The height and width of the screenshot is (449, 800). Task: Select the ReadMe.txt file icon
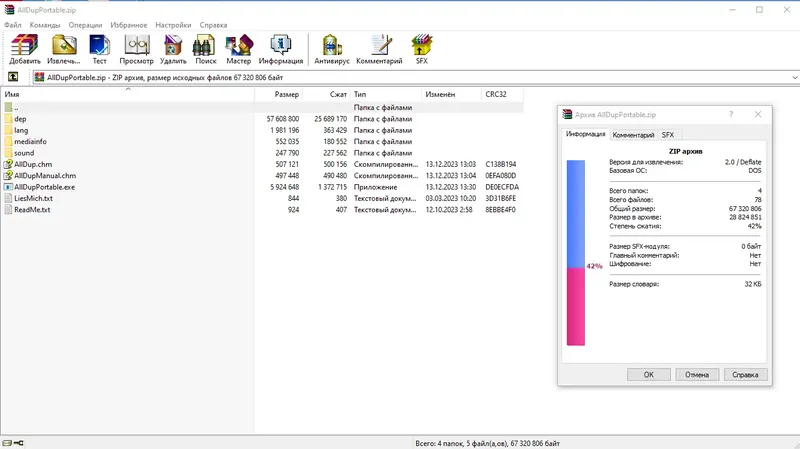(9, 209)
